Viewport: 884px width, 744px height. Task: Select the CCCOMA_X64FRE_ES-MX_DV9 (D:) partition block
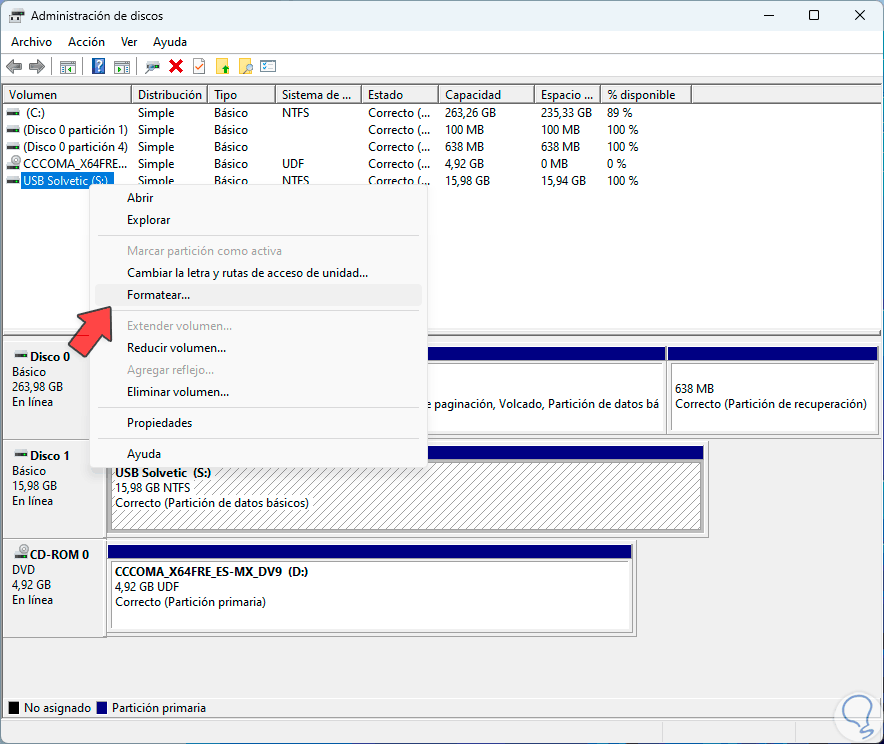[x=371, y=587]
